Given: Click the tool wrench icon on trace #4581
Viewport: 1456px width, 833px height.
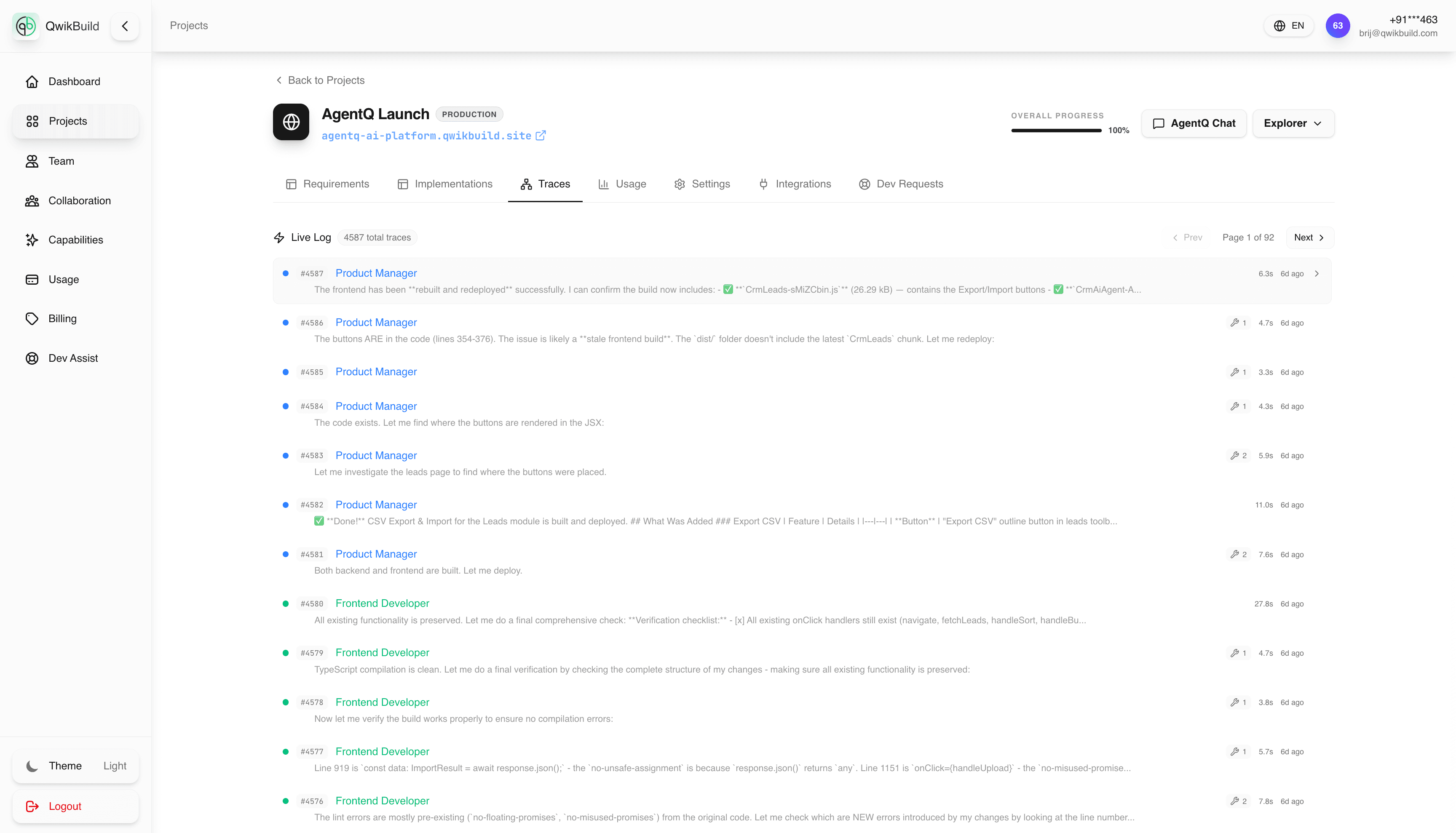Looking at the screenshot, I should (x=1235, y=554).
